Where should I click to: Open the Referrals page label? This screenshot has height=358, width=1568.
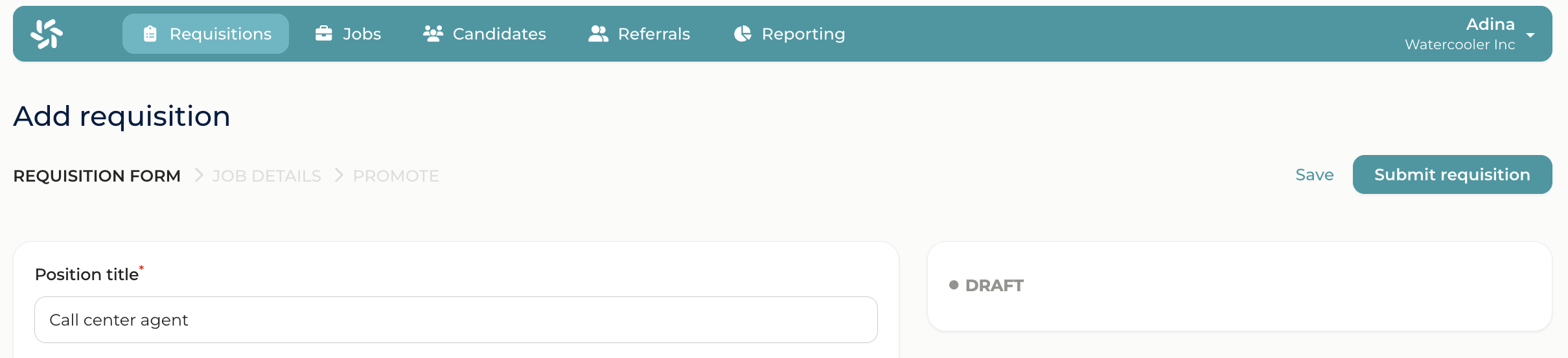[x=654, y=34]
